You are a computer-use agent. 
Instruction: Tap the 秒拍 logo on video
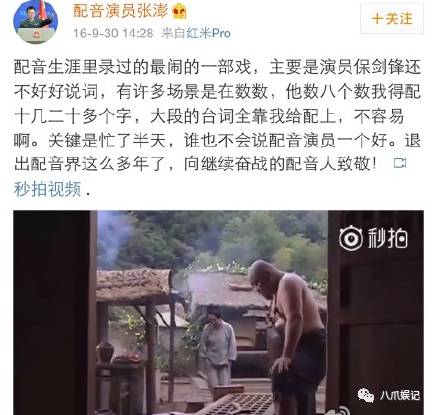373,238
